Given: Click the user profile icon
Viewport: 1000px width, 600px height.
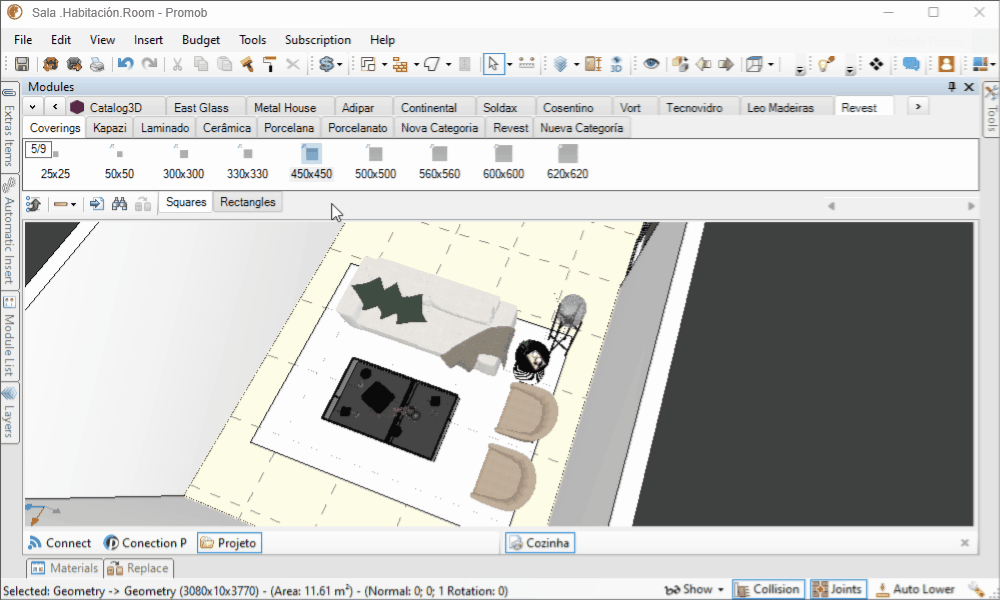Looking at the screenshot, I should point(945,64).
